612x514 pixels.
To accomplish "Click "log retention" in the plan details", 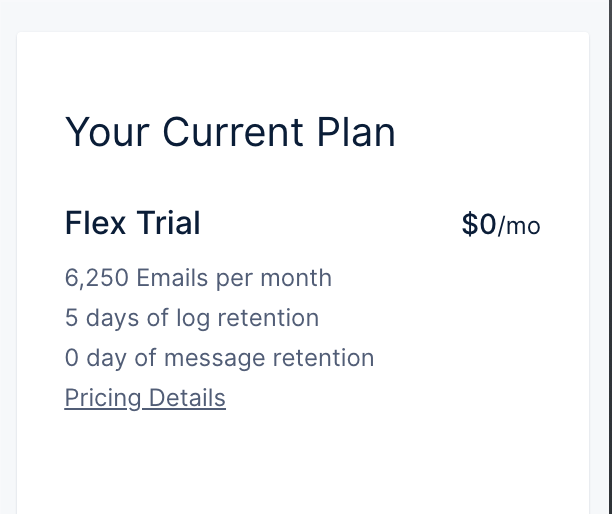I will point(247,318).
